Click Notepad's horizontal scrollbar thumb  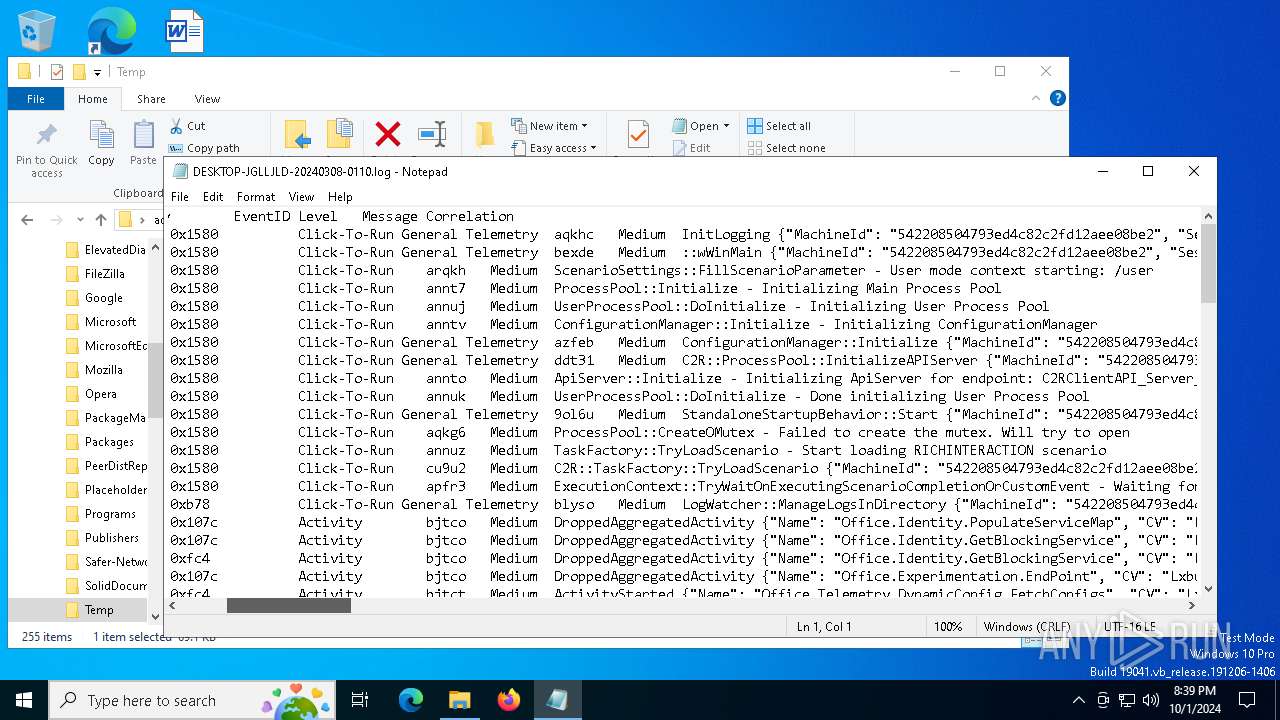tap(289, 605)
